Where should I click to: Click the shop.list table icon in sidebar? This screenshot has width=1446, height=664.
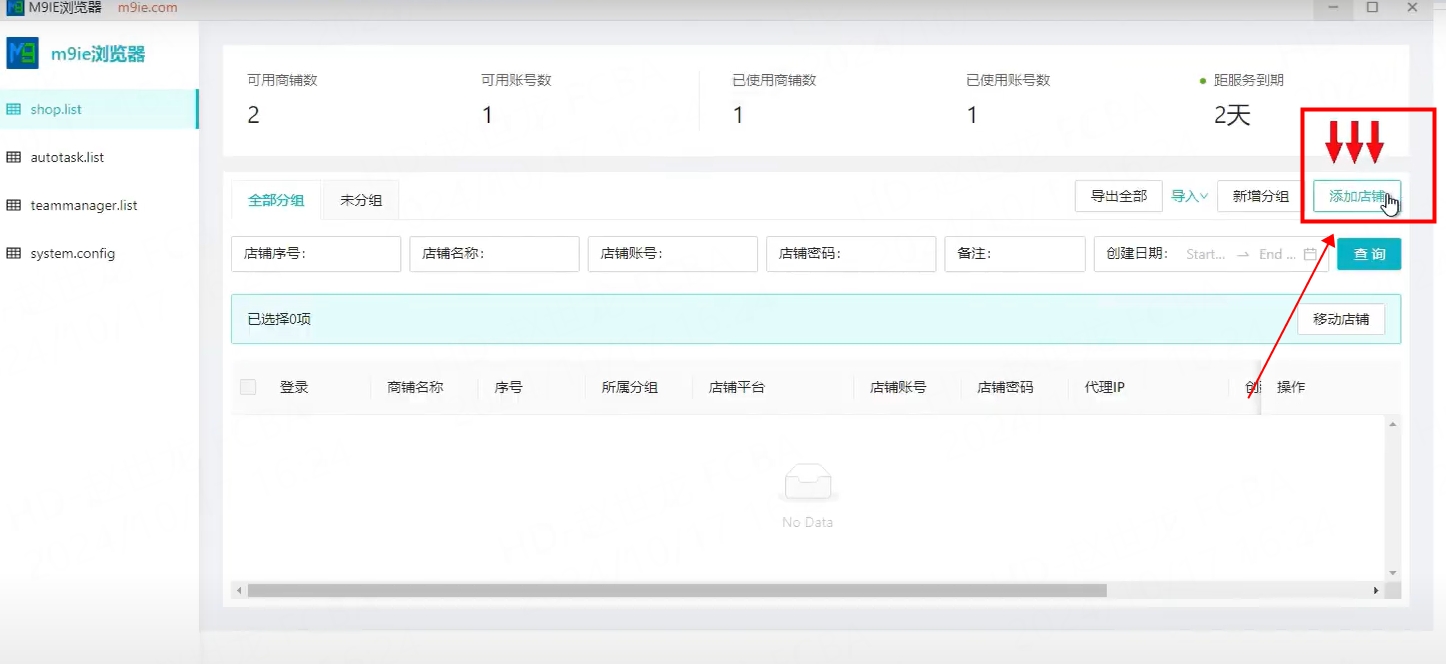(14, 109)
